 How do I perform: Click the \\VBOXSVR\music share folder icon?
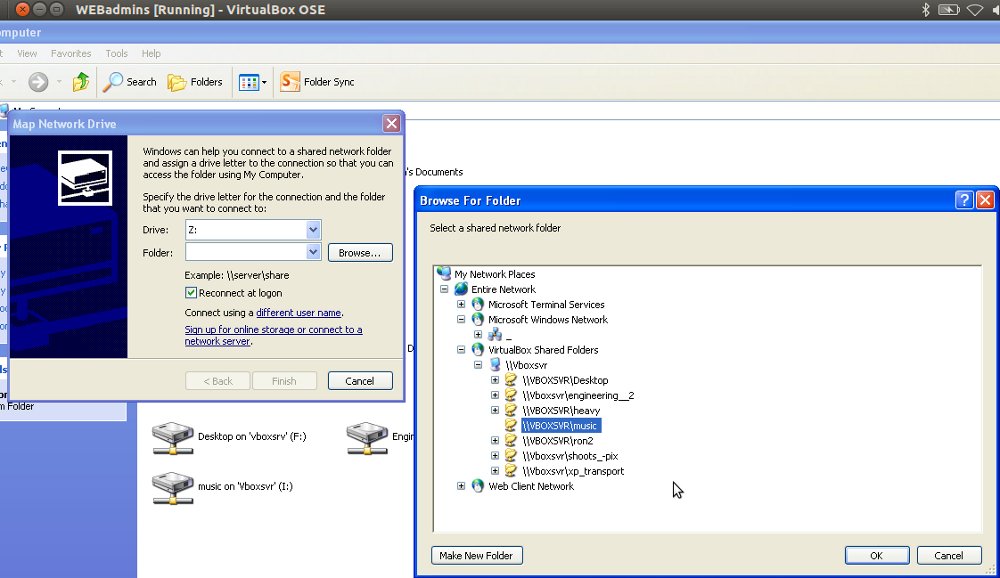[x=511, y=426]
